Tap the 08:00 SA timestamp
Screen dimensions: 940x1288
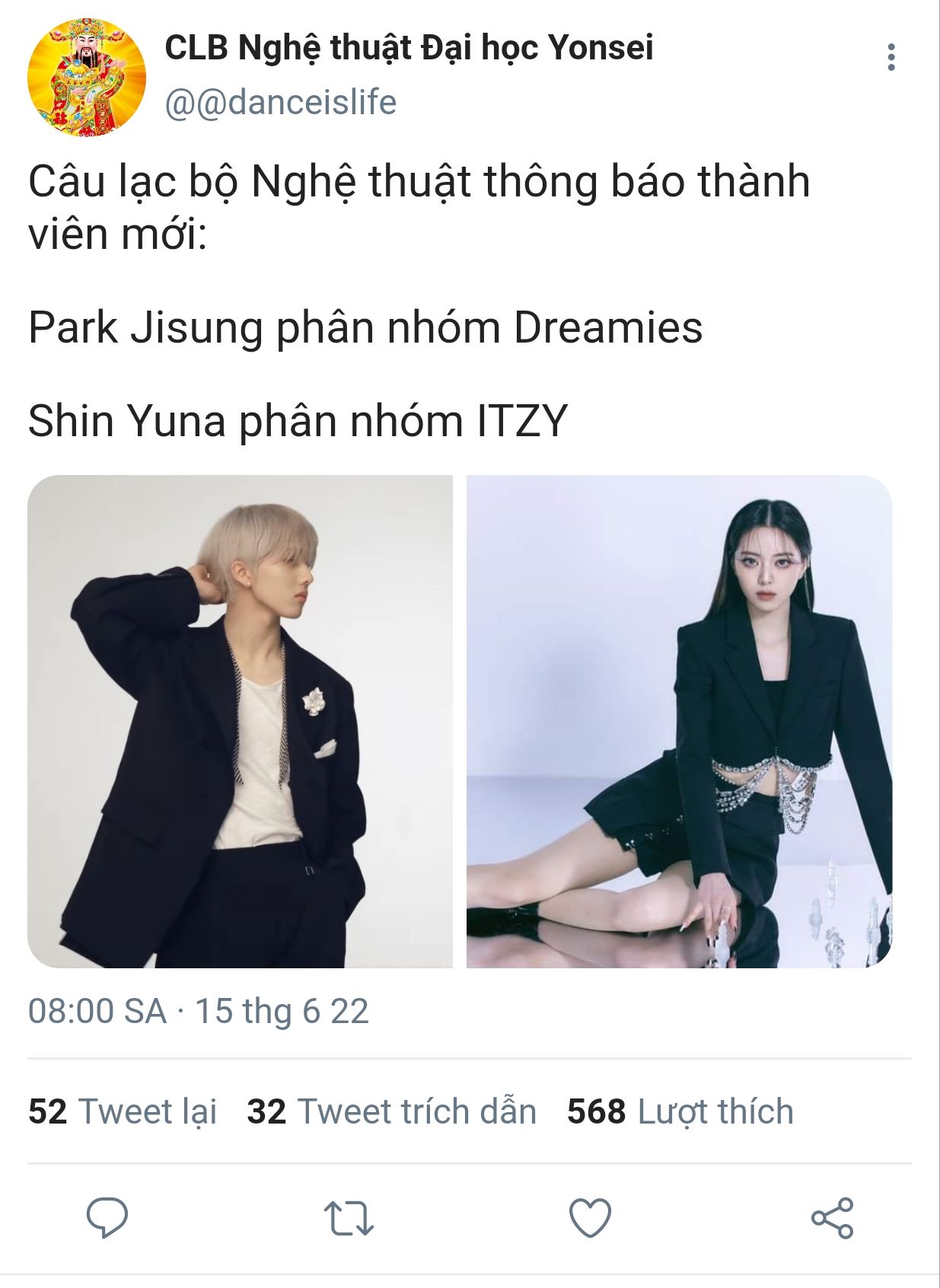(97, 1012)
